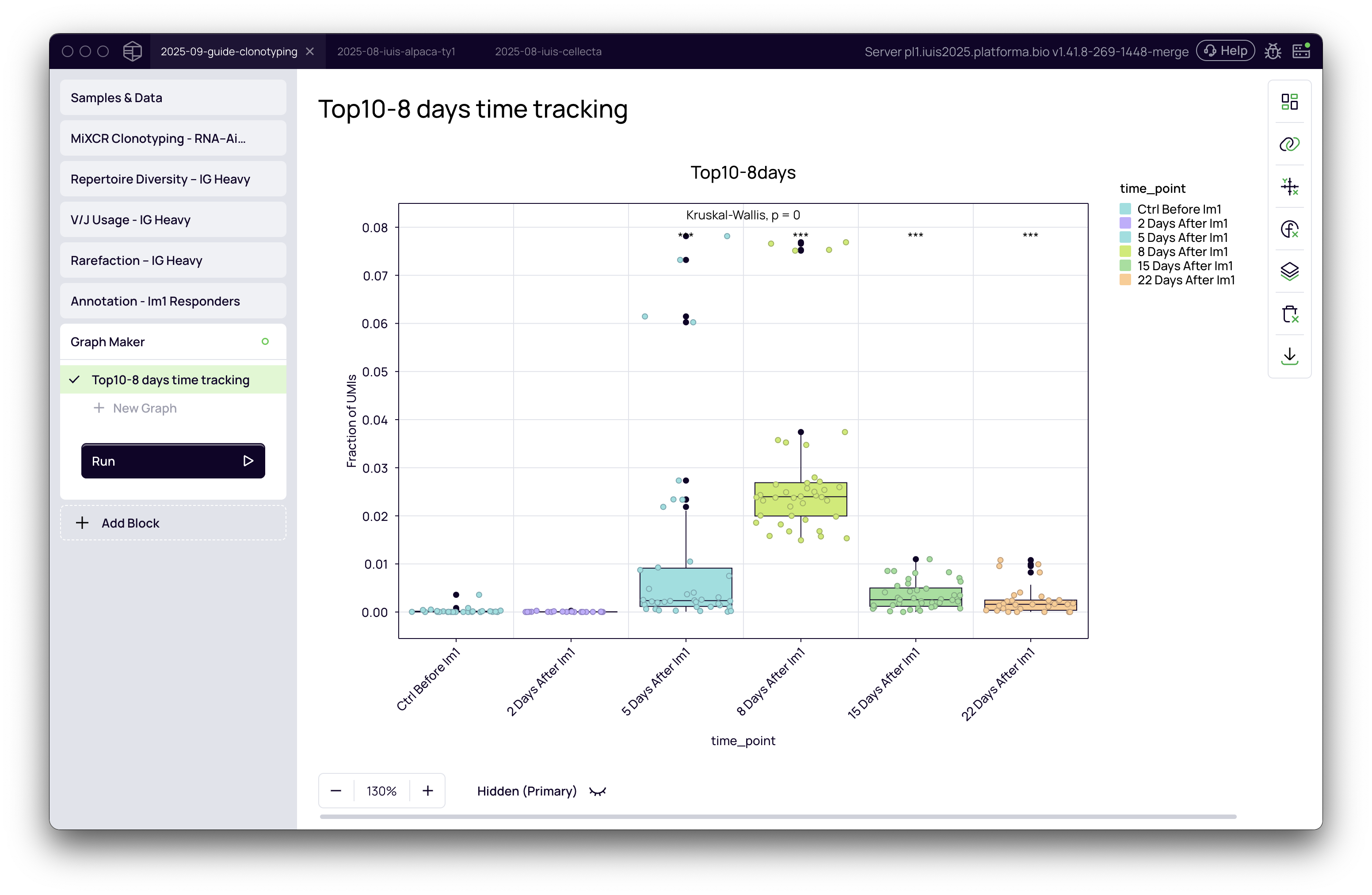1372x895 pixels.
Task: Toggle Hidden (Primary) eye icon
Action: (x=597, y=791)
